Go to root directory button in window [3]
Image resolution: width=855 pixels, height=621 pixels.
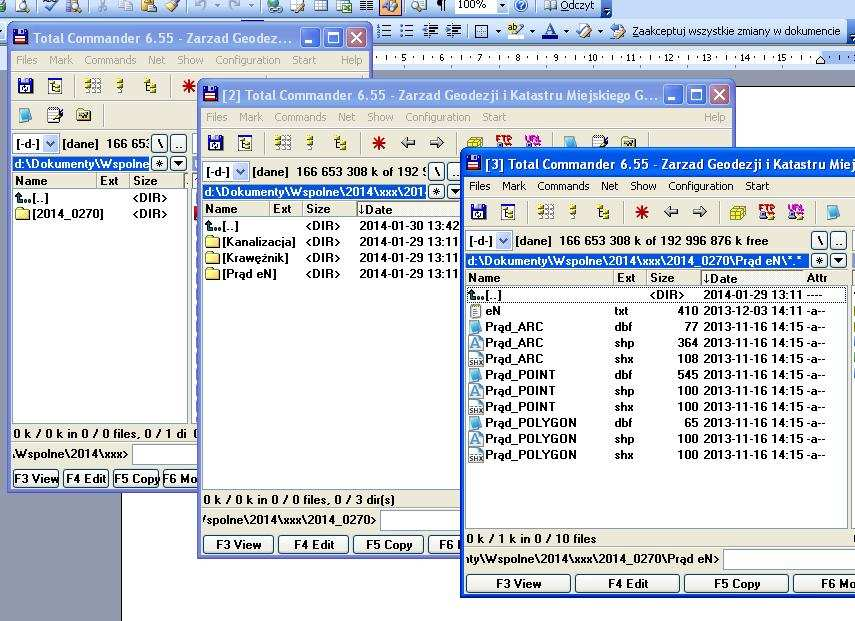pyautogui.click(x=820, y=240)
